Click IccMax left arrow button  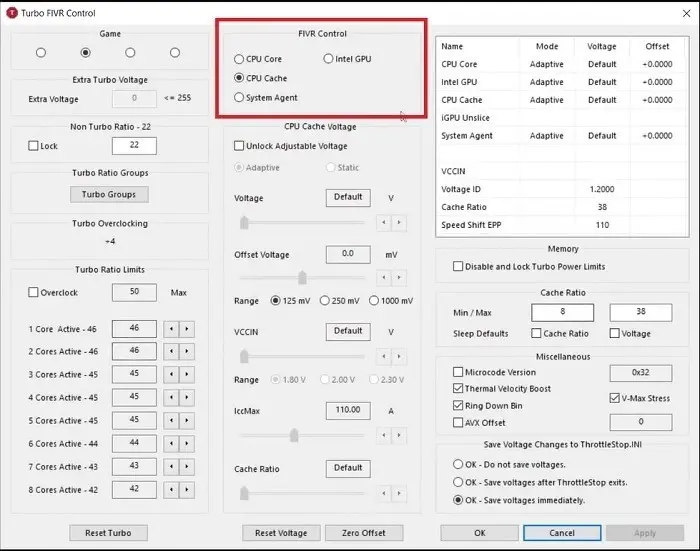[384, 435]
